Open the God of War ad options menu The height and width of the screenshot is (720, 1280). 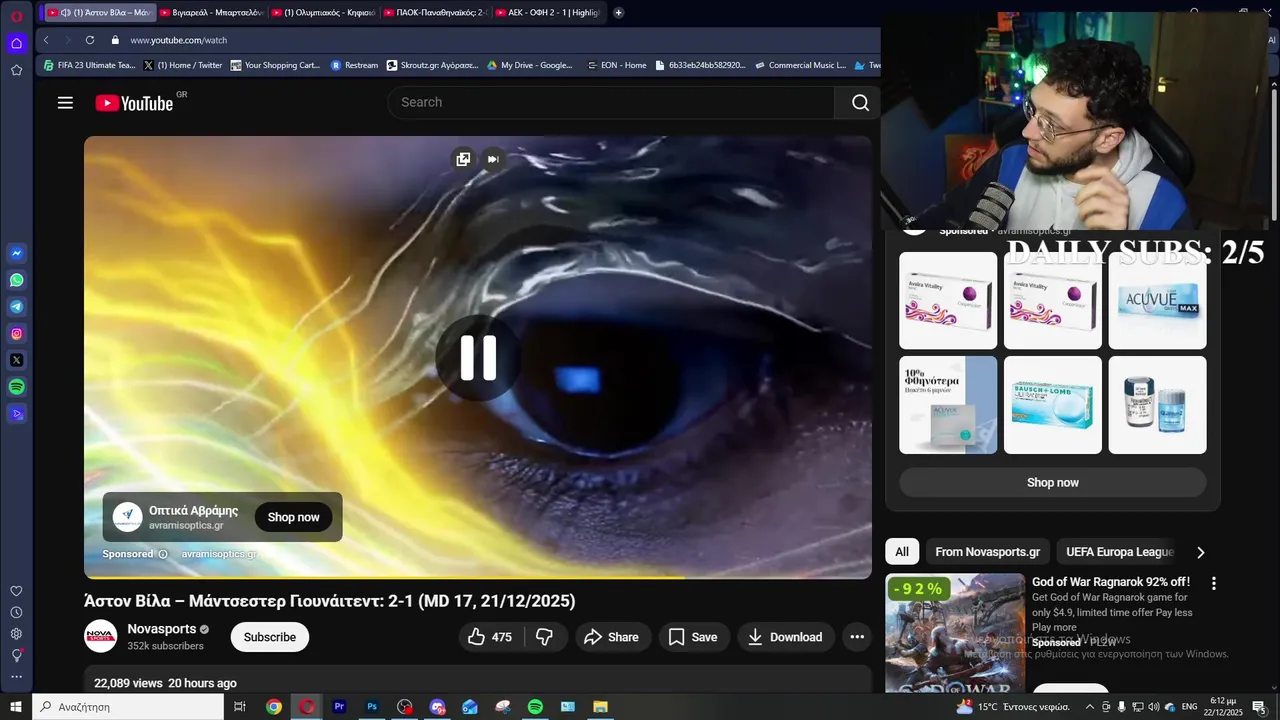point(1214,583)
